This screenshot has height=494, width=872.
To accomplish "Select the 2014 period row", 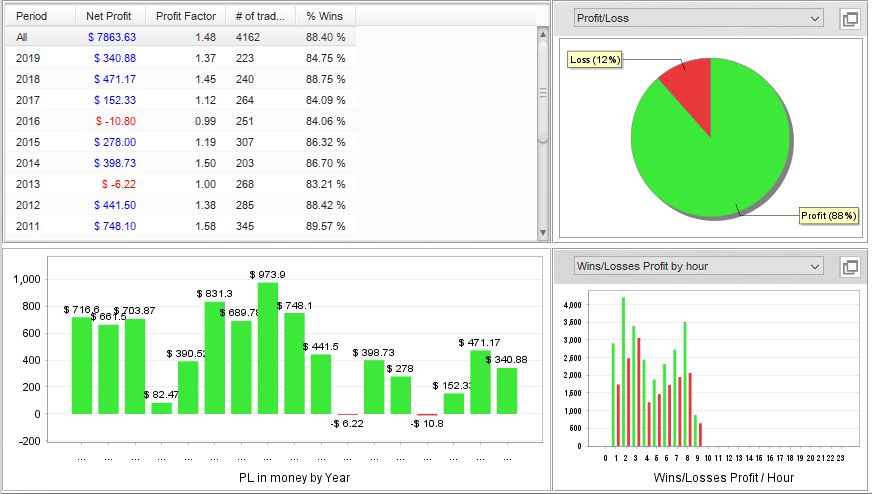I will [181, 163].
